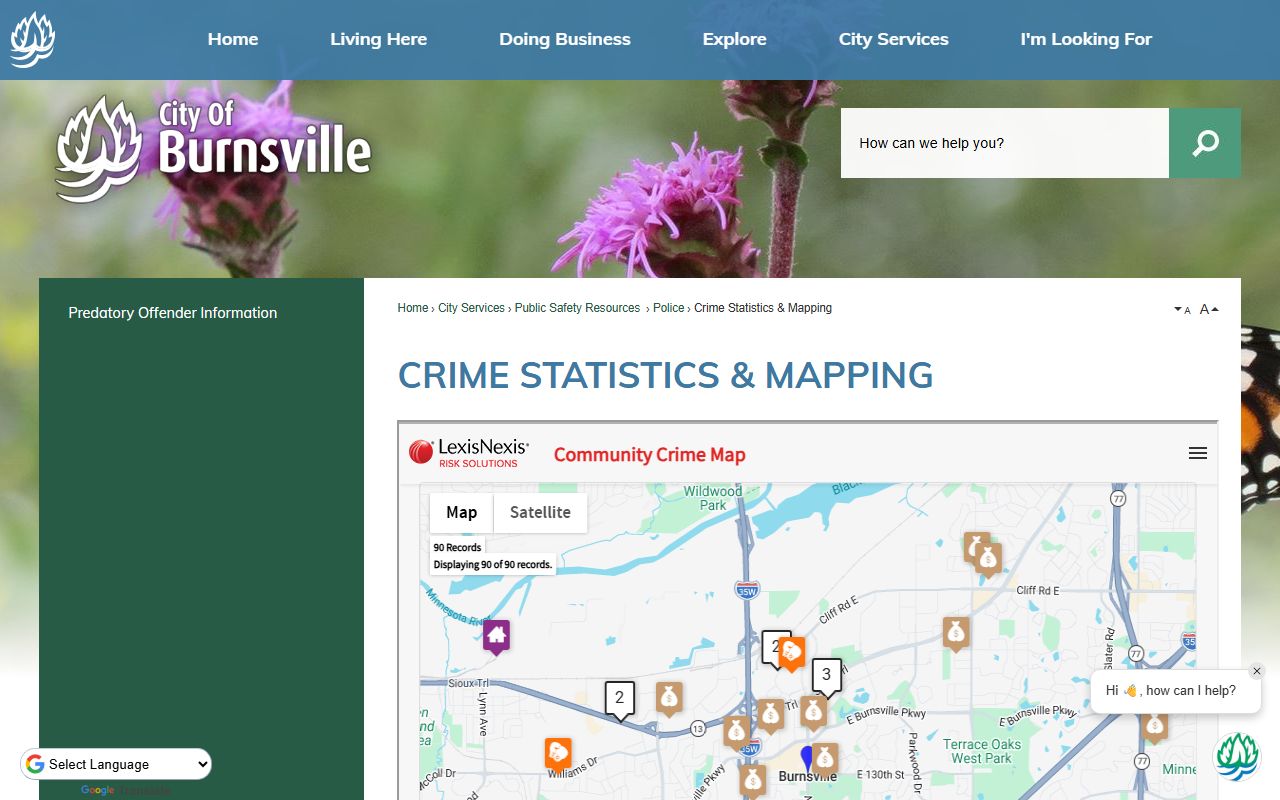This screenshot has width=1280, height=800.
Task: Open the Home menu
Action: click(x=233, y=40)
